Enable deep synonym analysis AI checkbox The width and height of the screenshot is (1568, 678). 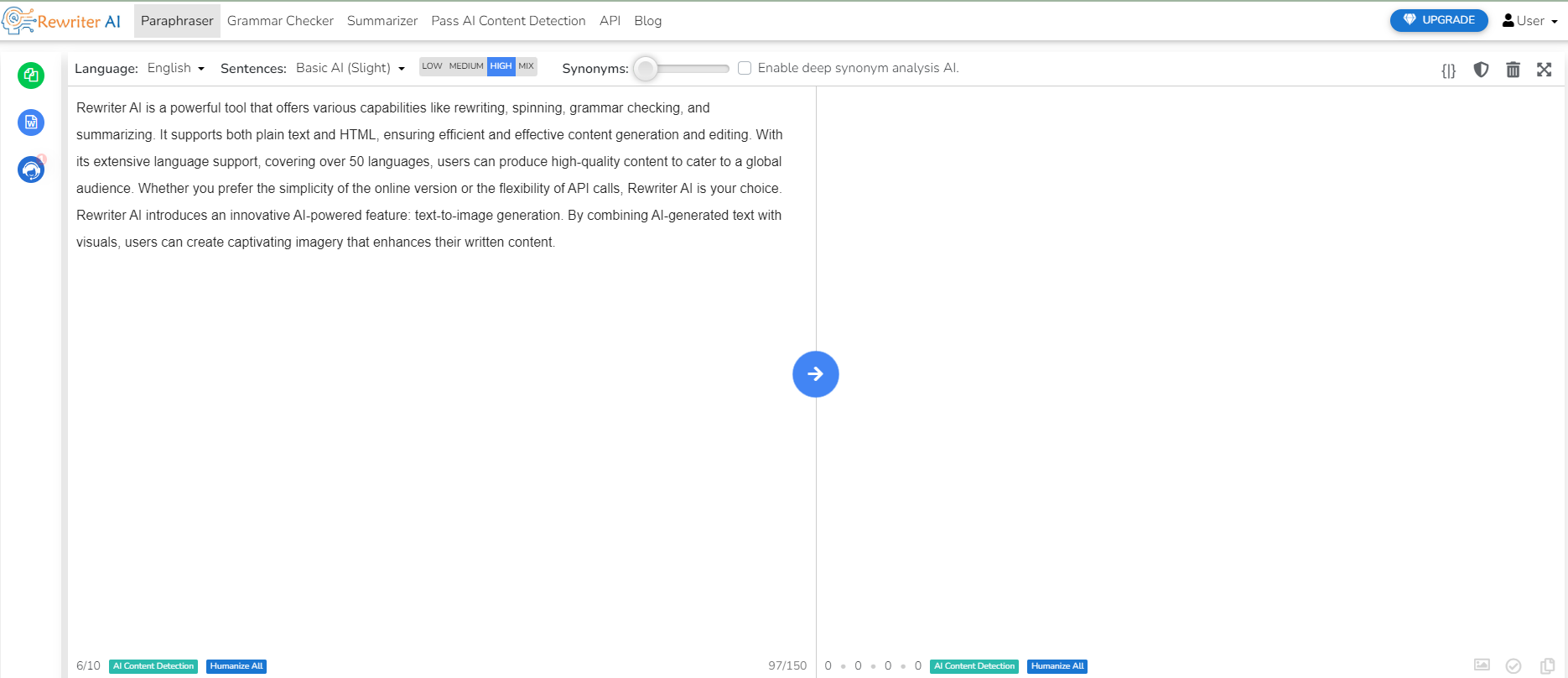[745, 68]
